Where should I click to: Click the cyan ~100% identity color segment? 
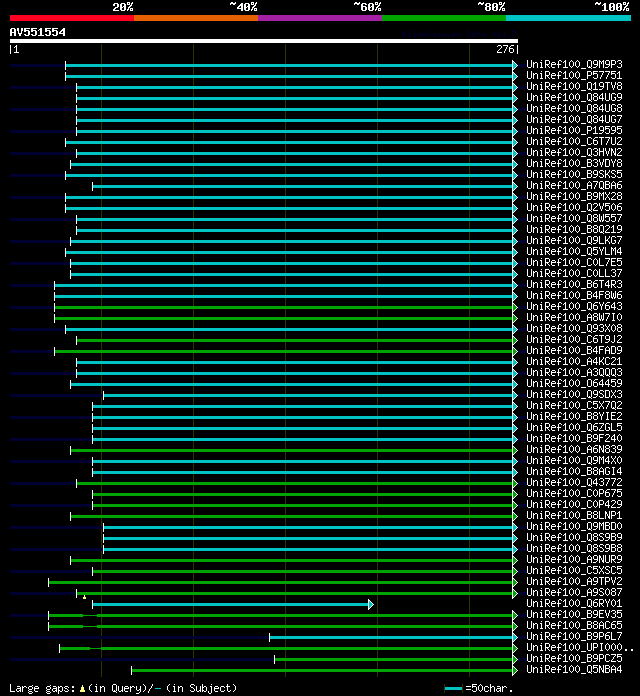tap(569, 18)
